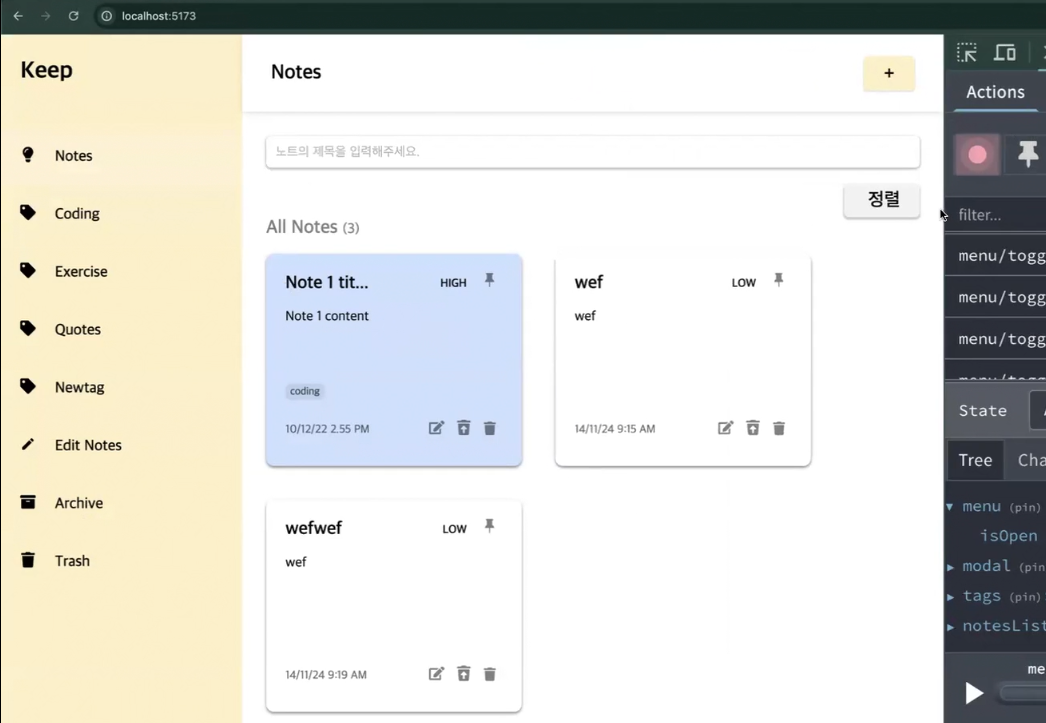
Task: Click the browser forward arrow
Action: pos(45,16)
